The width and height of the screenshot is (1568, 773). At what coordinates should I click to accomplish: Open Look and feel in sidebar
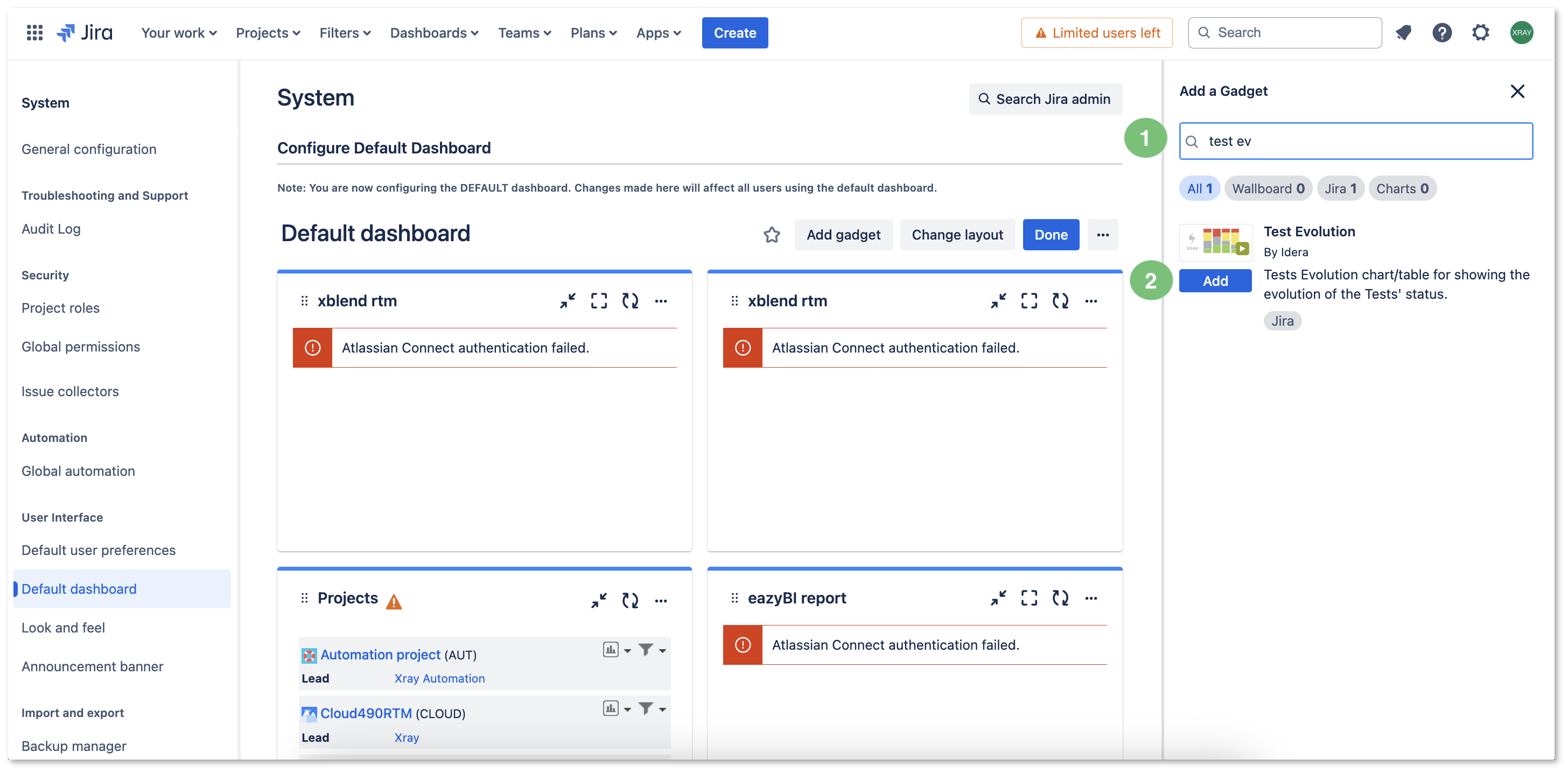tap(62, 628)
